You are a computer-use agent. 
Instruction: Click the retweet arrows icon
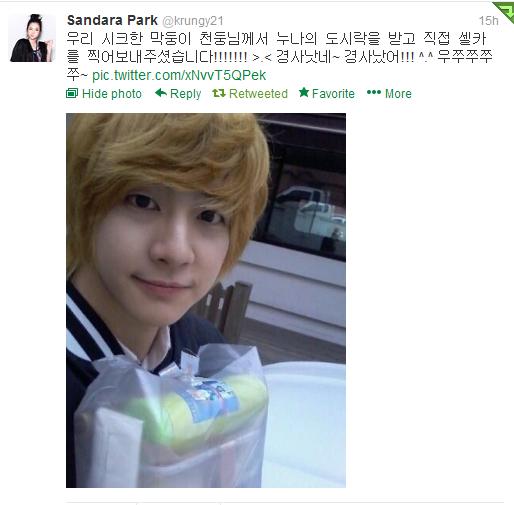219,93
